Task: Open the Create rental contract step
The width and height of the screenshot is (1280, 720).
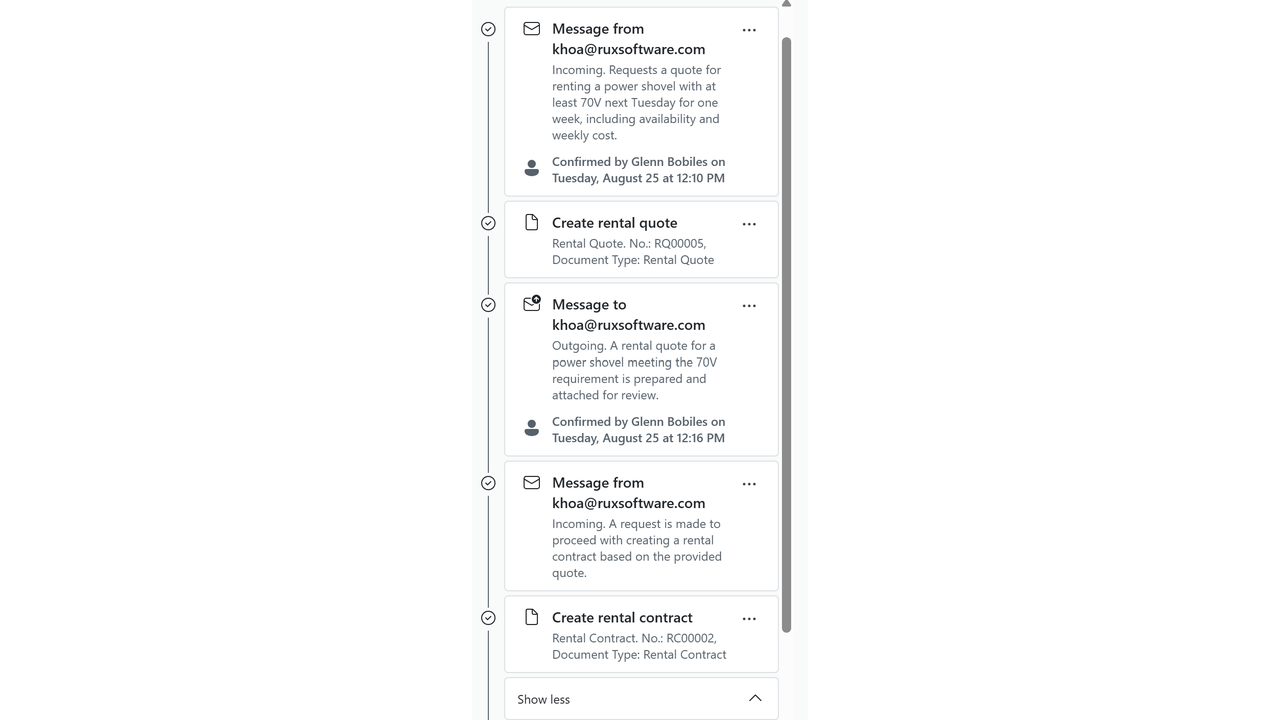Action: click(x=622, y=618)
